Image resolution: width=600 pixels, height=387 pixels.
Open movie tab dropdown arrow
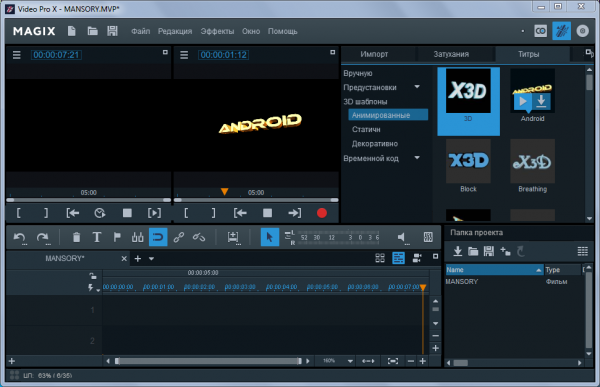(x=151, y=259)
